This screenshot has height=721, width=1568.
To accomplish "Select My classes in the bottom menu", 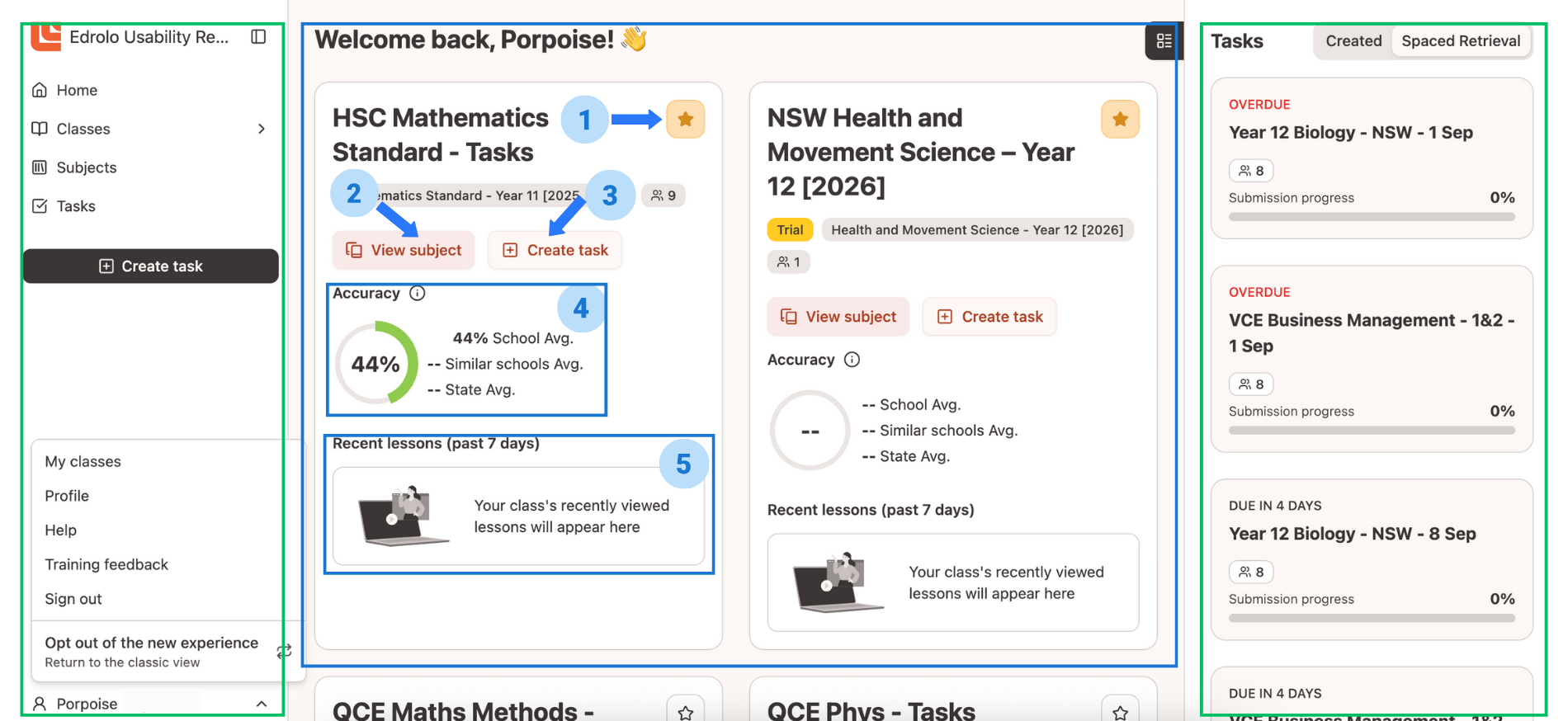I will (83, 461).
